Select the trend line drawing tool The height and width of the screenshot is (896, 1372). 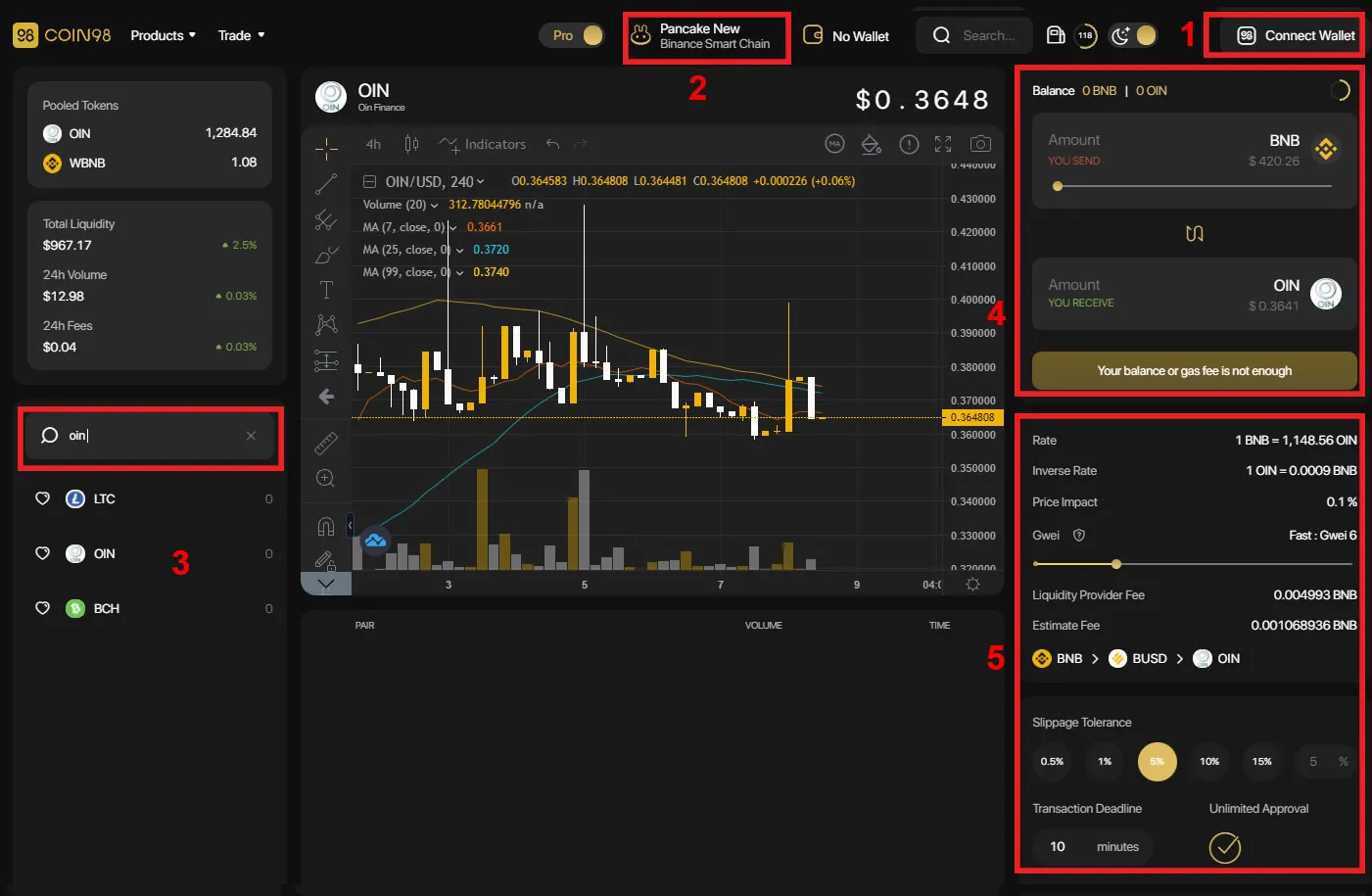[x=326, y=184]
